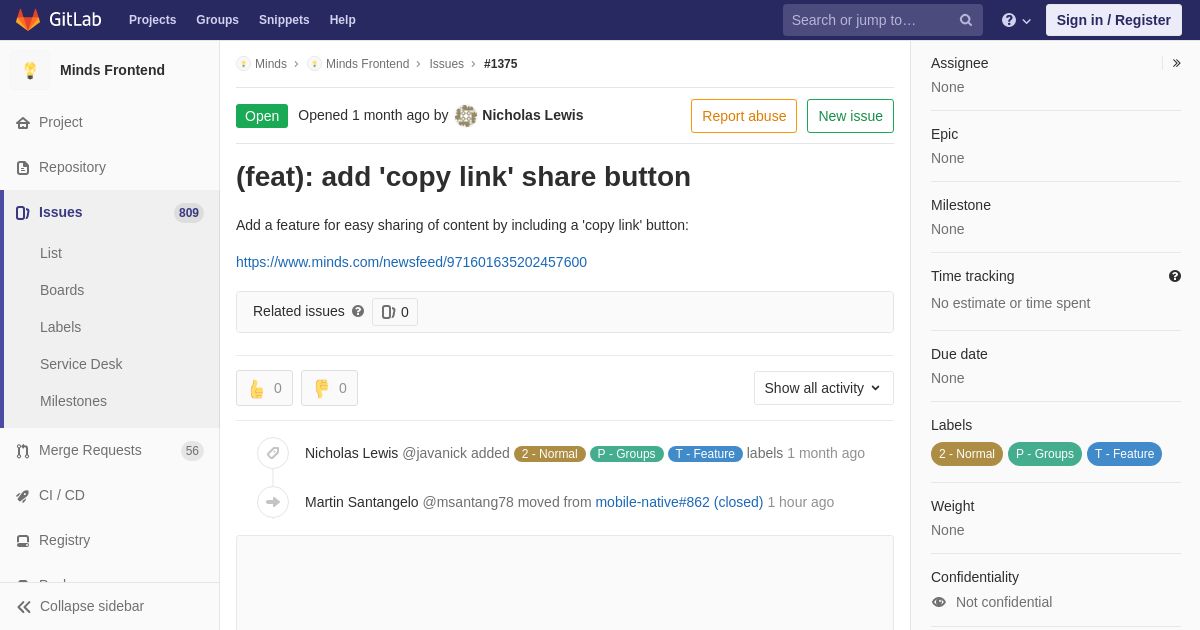Click the Merge Requests 56 count badge
Image resolution: width=1200 pixels, height=630 pixels.
tap(192, 451)
